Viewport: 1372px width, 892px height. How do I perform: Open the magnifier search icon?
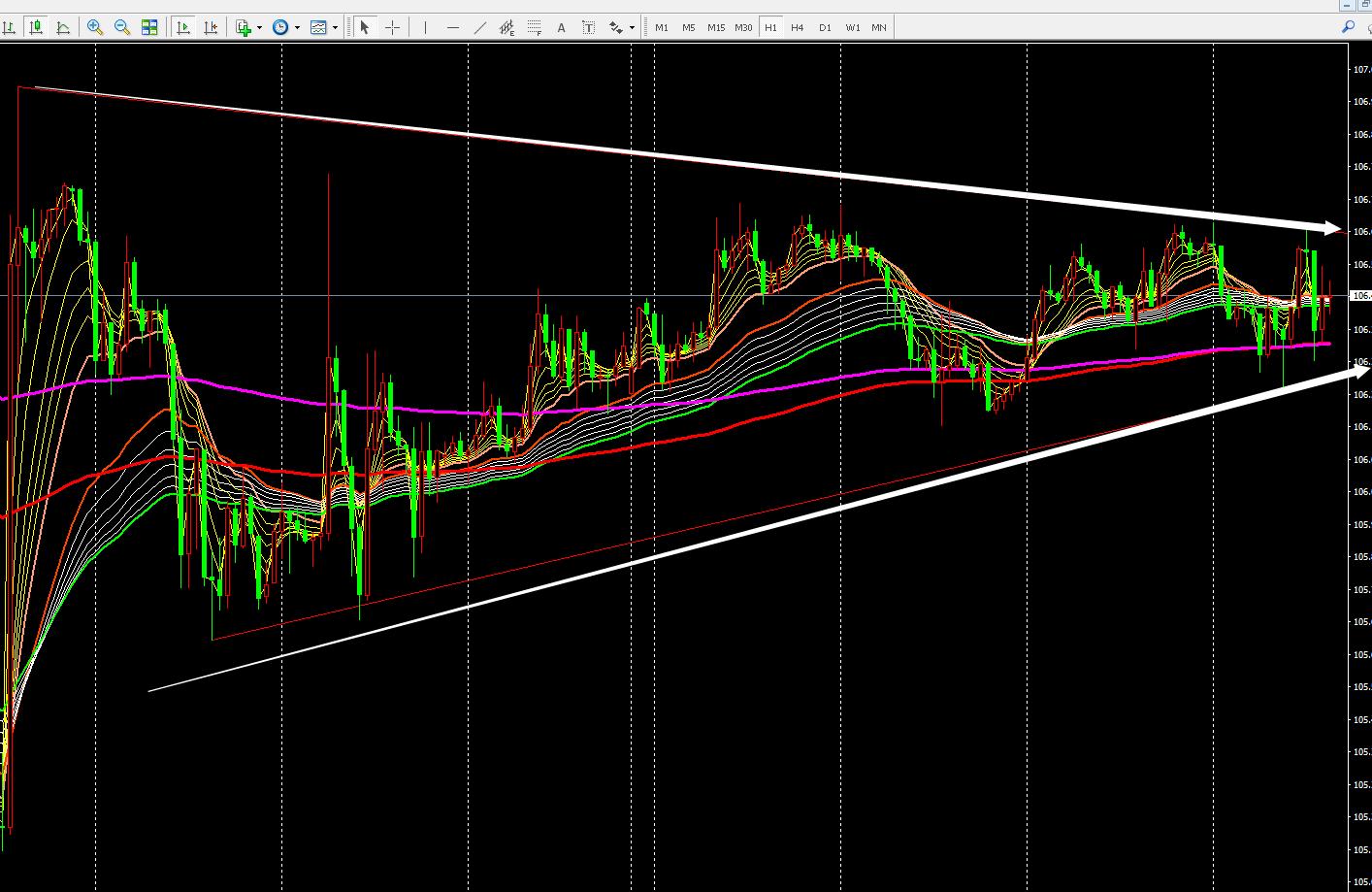click(x=1348, y=27)
